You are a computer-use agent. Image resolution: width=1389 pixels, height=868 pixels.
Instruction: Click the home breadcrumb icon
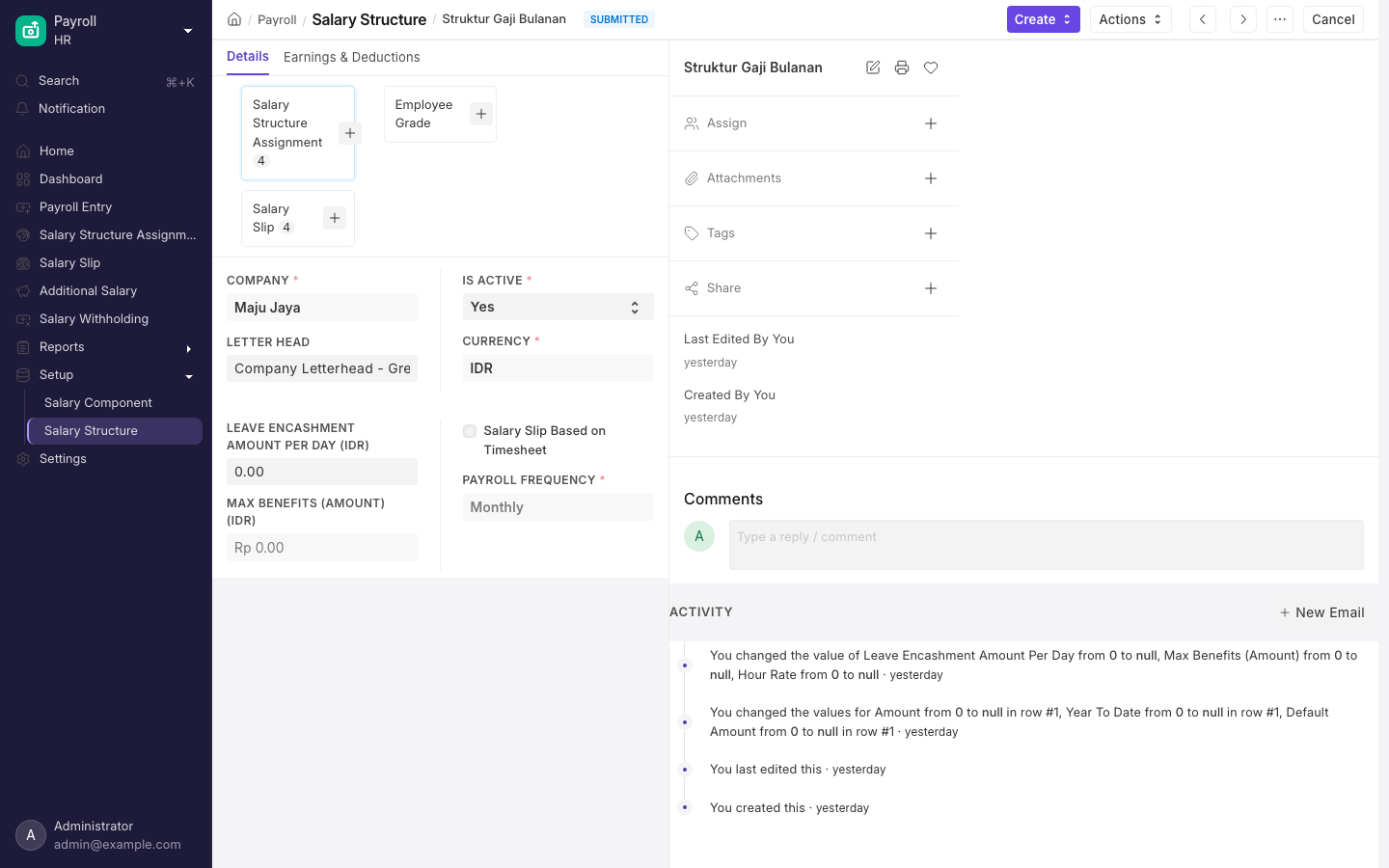tap(234, 19)
